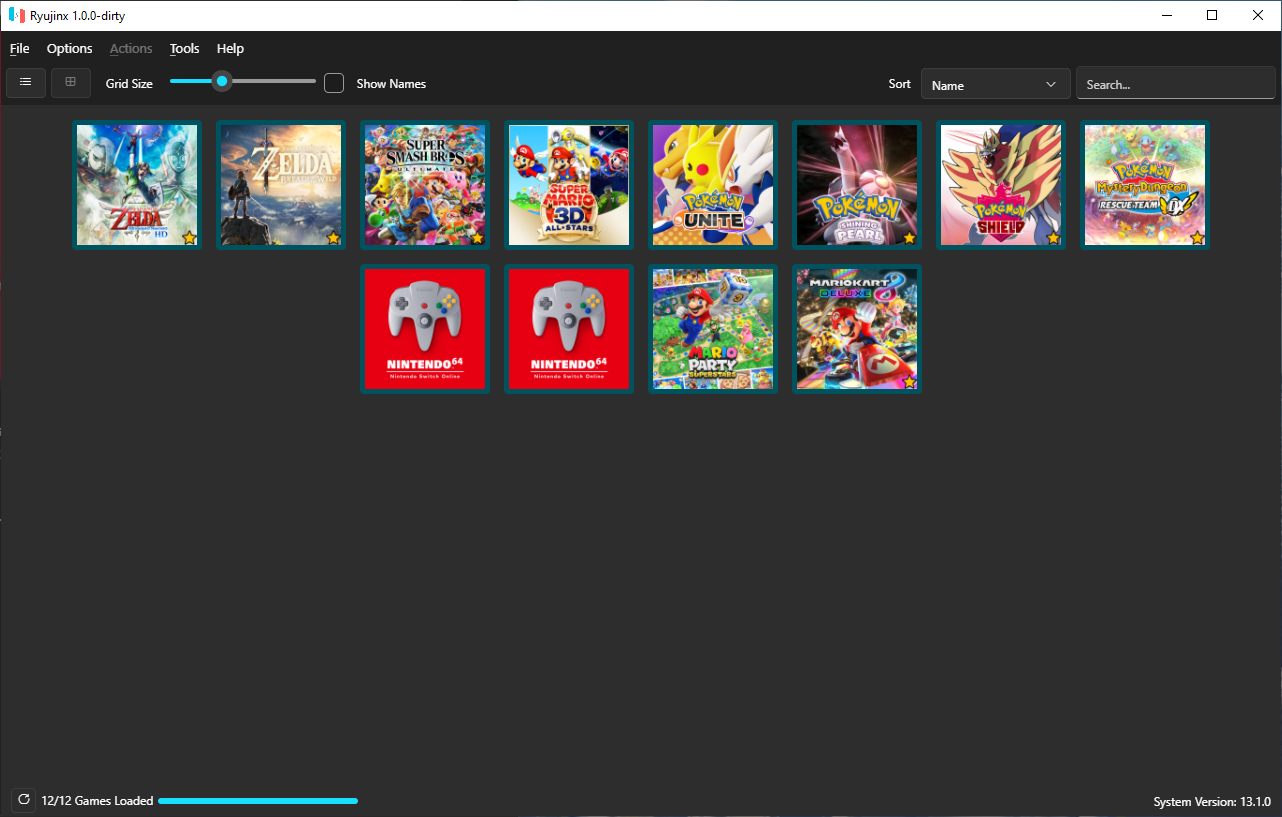Viewport: 1282px width, 817px height.
Task: Adjust the Grid Size slider
Action: click(222, 81)
